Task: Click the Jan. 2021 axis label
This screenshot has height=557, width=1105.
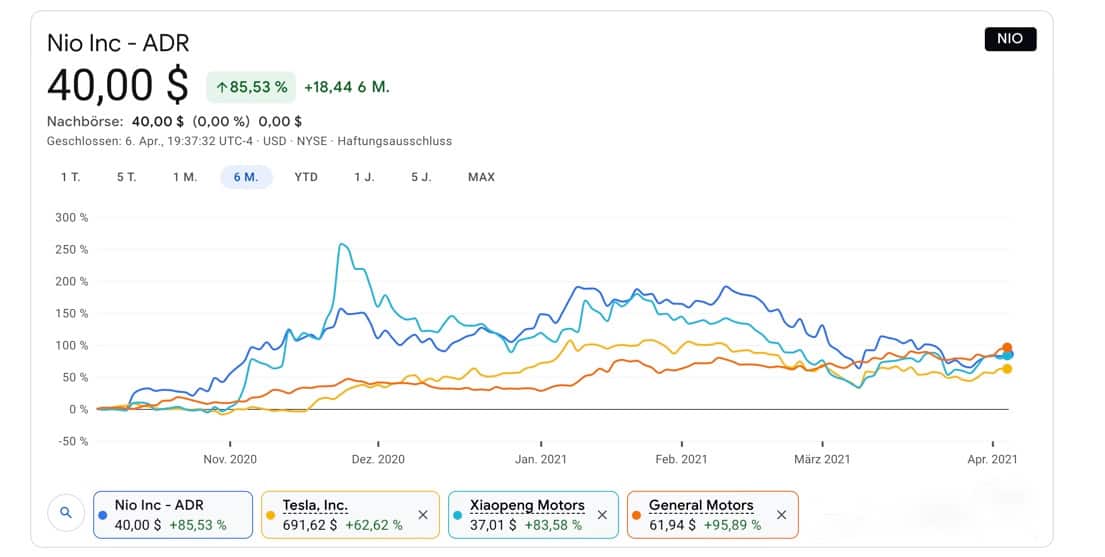Action: click(x=541, y=459)
